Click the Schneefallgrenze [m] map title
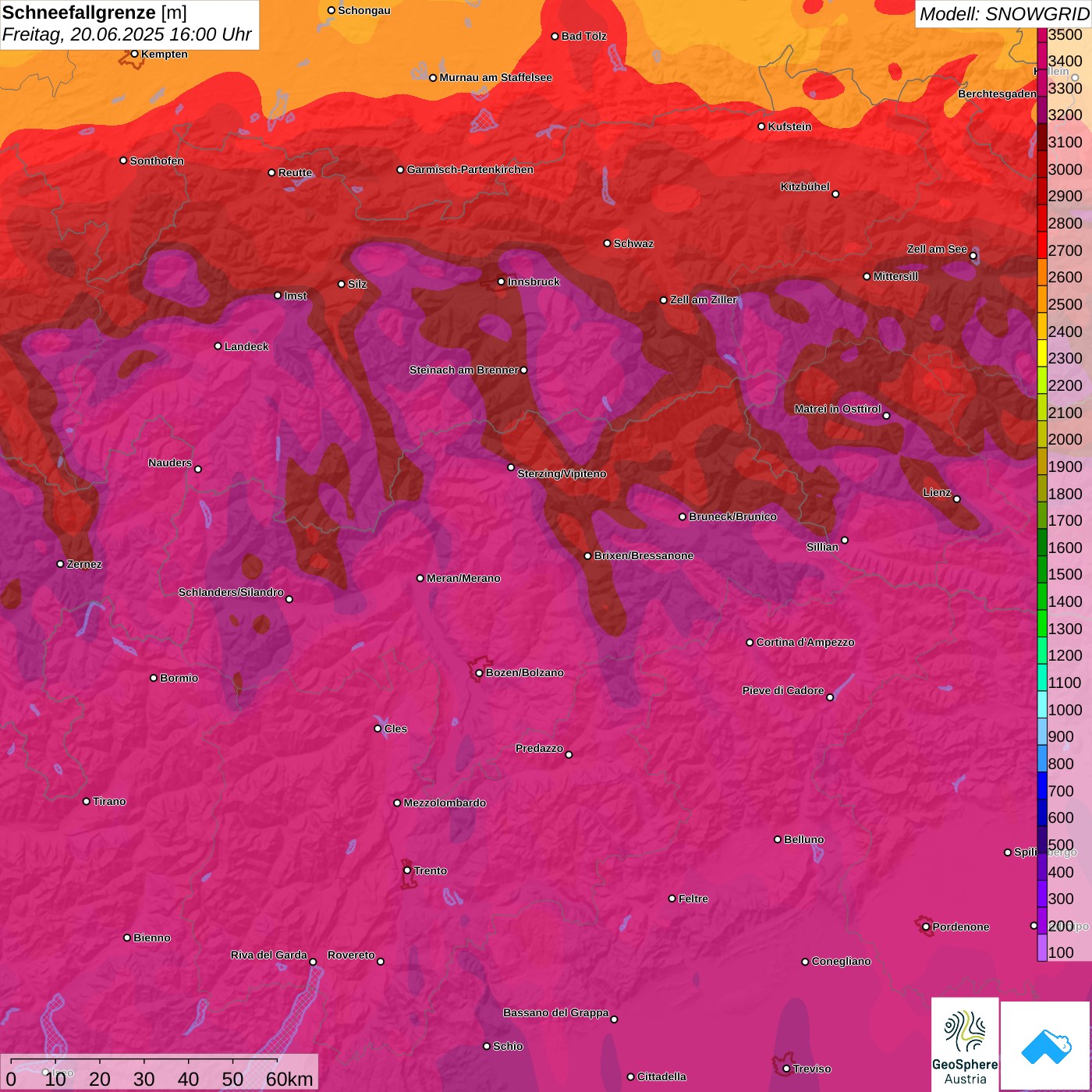 (x=94, y=12)
